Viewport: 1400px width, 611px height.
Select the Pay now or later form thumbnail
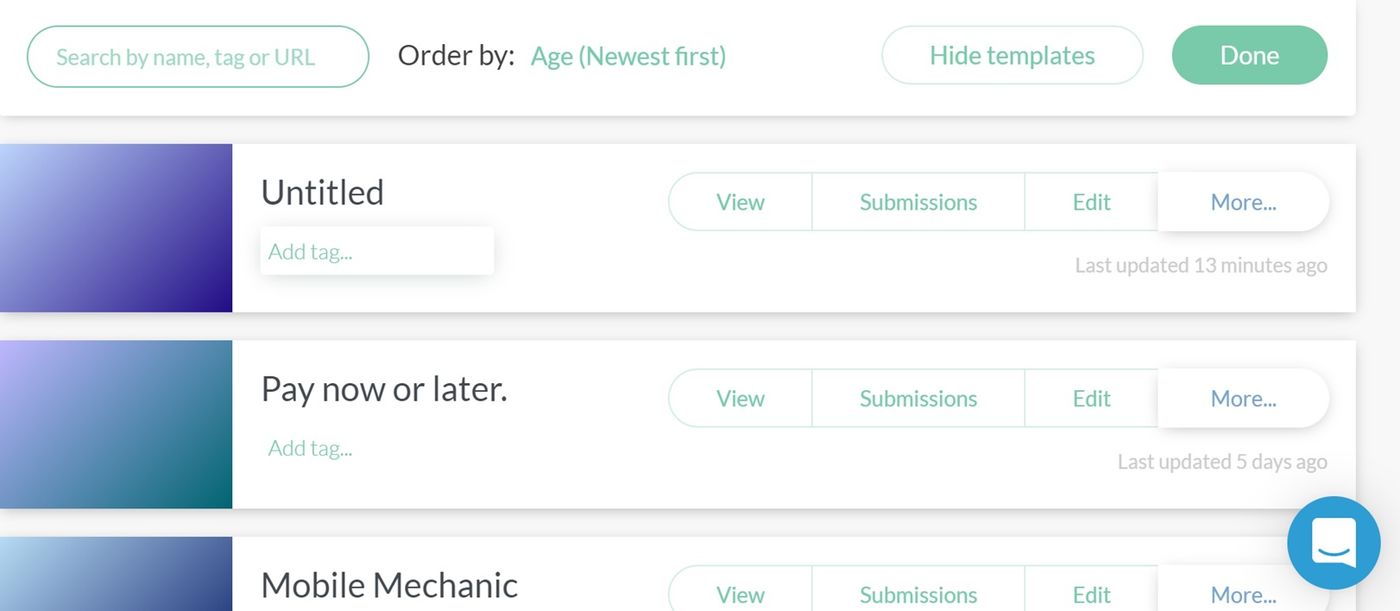coord(115,424)
